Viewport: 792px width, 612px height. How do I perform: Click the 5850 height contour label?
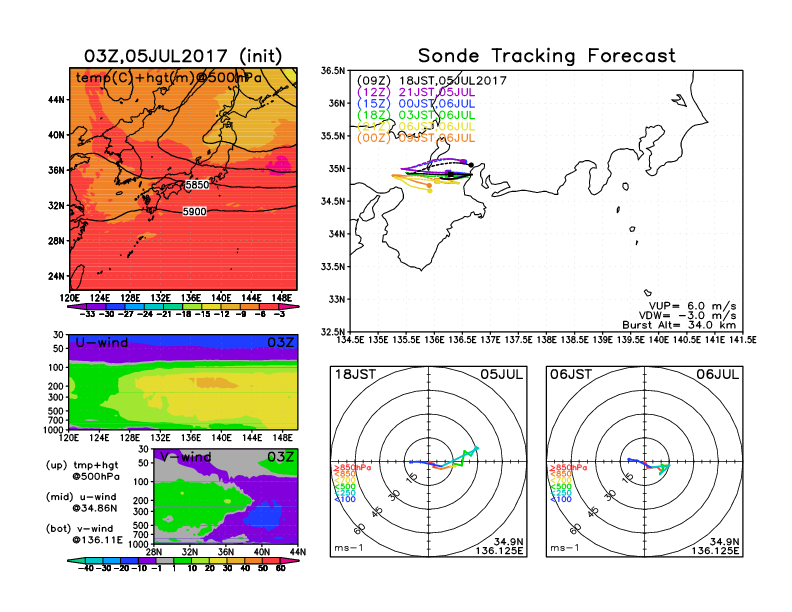(x=197, y=185)
